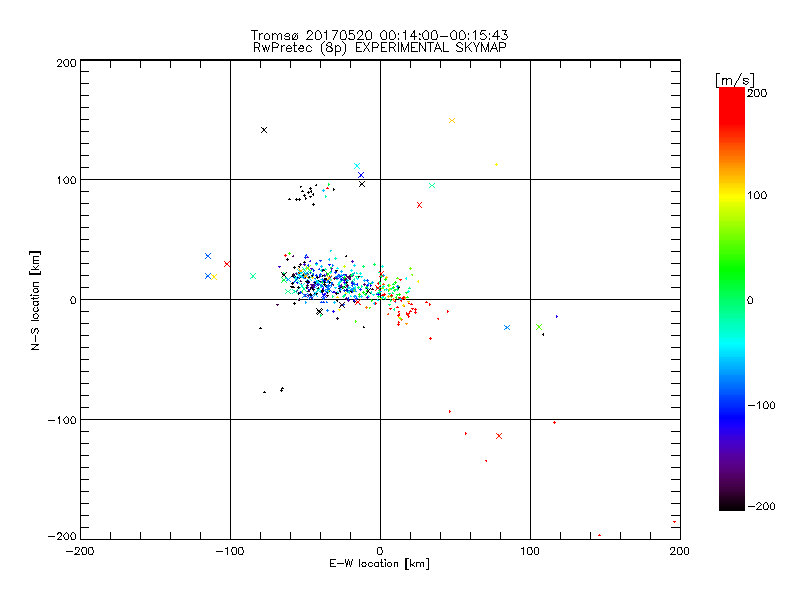Click the yellow X marker on the far left
Viewport: 800px width, 600px height.
pos(214,277)
